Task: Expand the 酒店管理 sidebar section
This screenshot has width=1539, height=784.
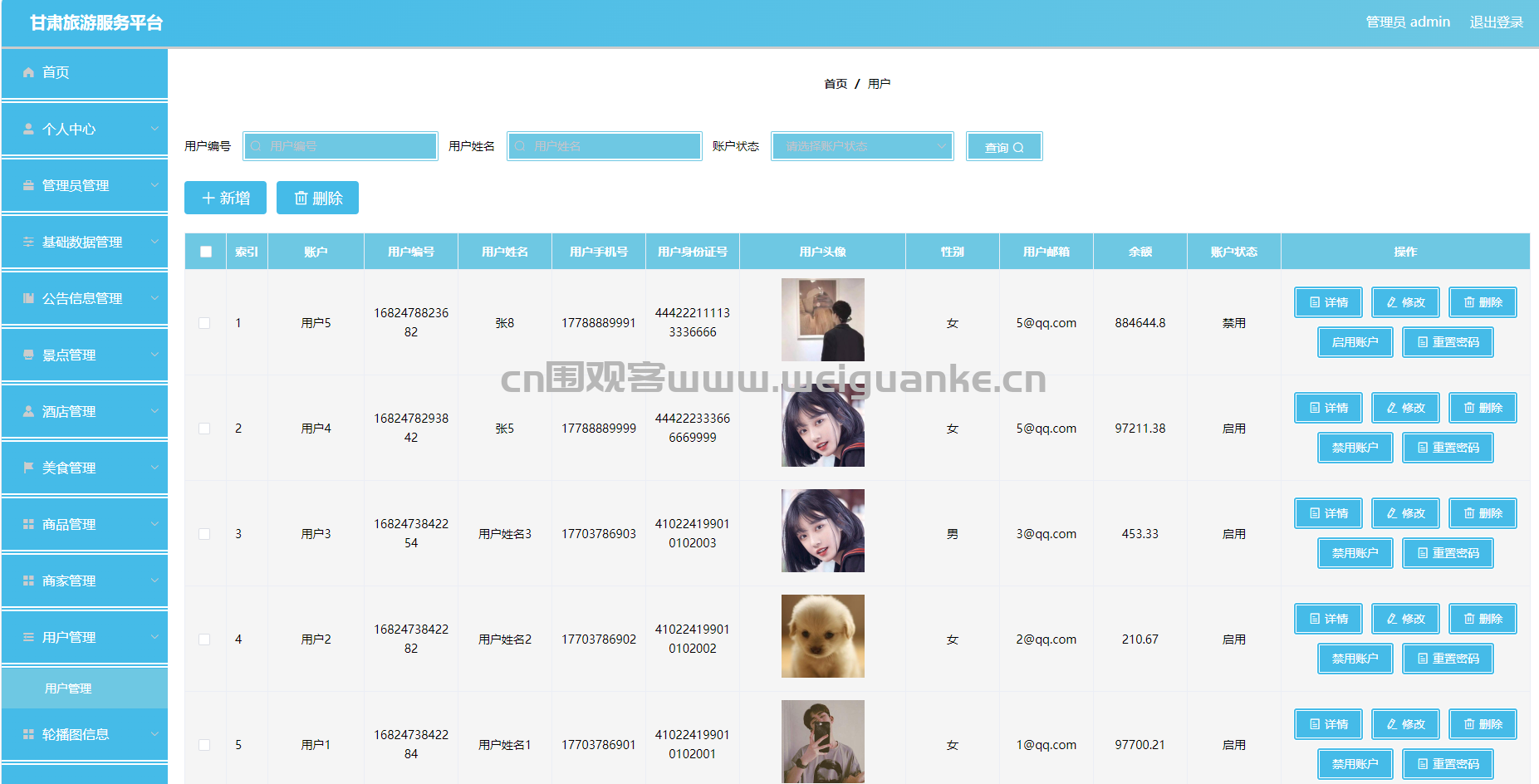Action: pos(85,412)
